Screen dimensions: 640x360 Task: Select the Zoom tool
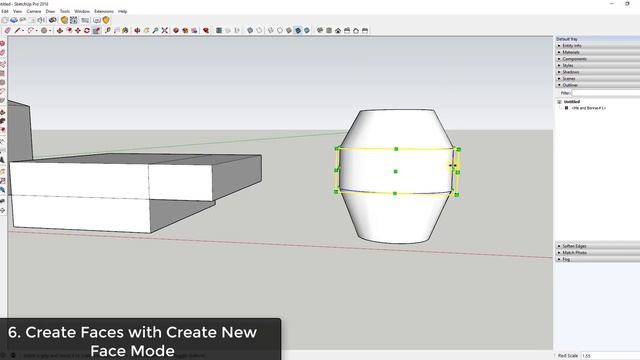pos(156,31)
